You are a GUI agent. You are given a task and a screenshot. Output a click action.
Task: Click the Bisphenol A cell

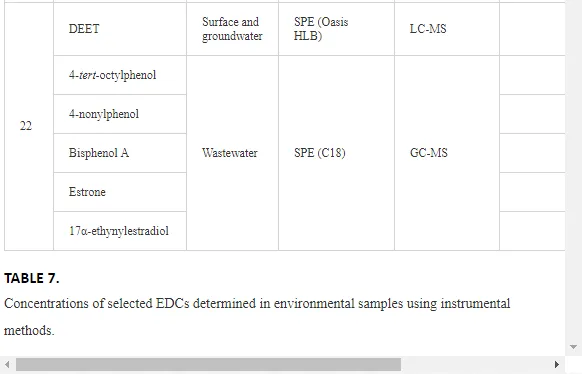tap(120, 153)
